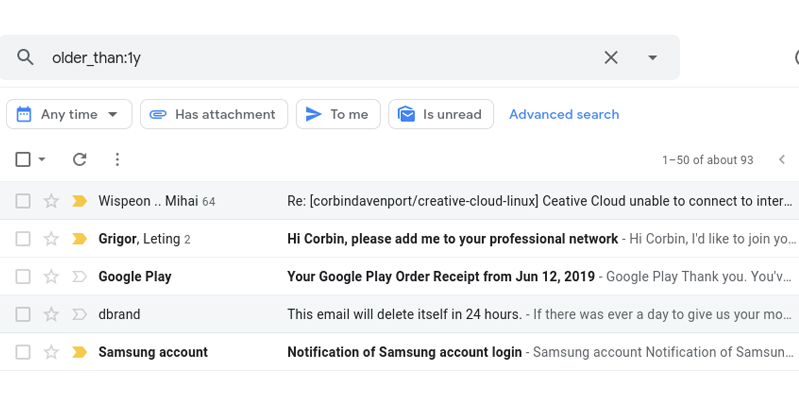This screenshot has width=799, height=400.
Task: Click sender name Wispeon .. Mihai
Action: point(148,201)
